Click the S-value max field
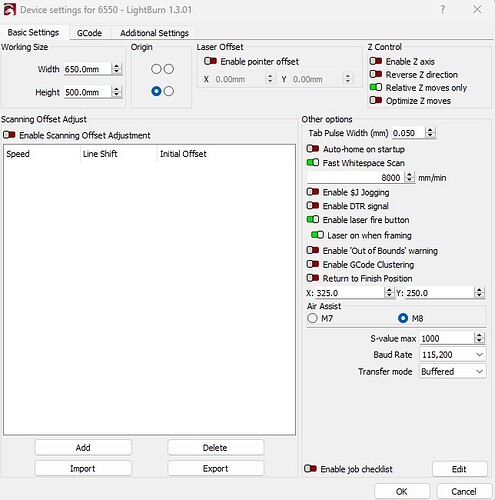Viewport: 495px width, 500px height. pos(447,339)
